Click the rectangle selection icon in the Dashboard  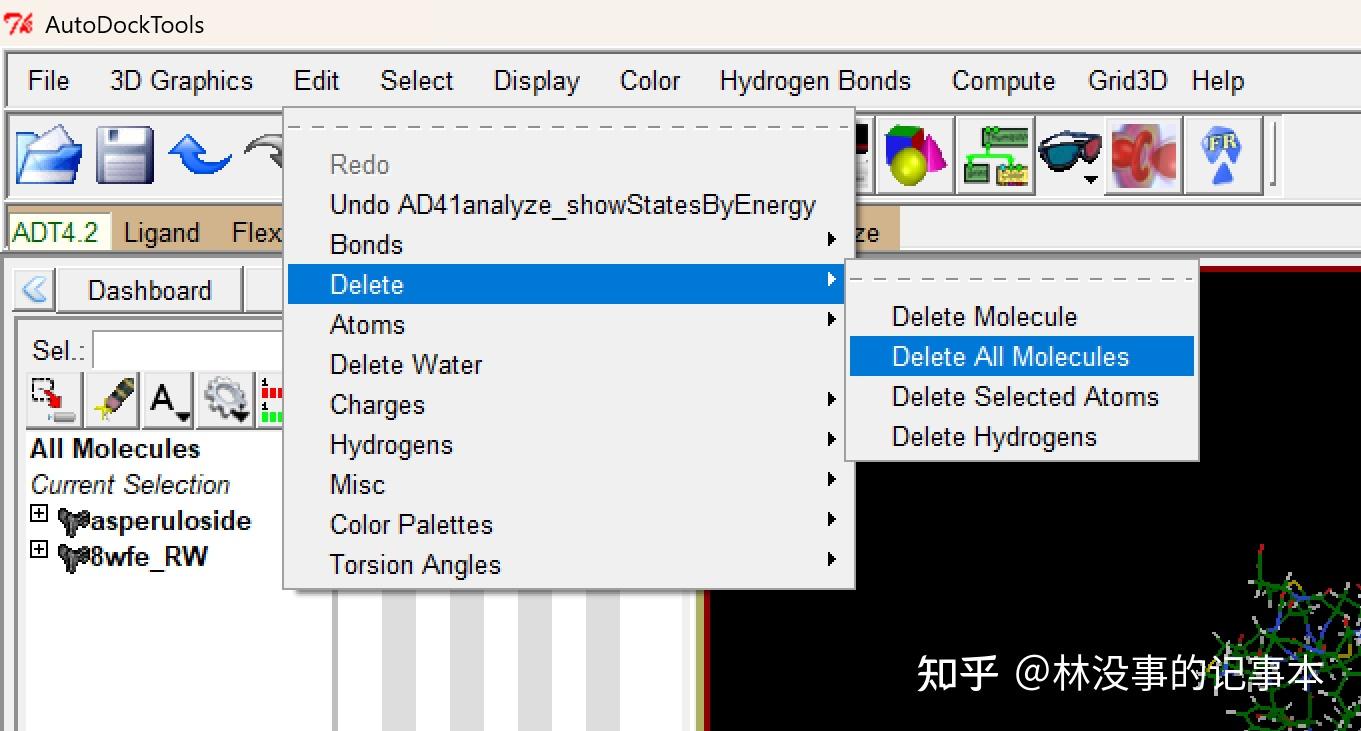point(53,399)
